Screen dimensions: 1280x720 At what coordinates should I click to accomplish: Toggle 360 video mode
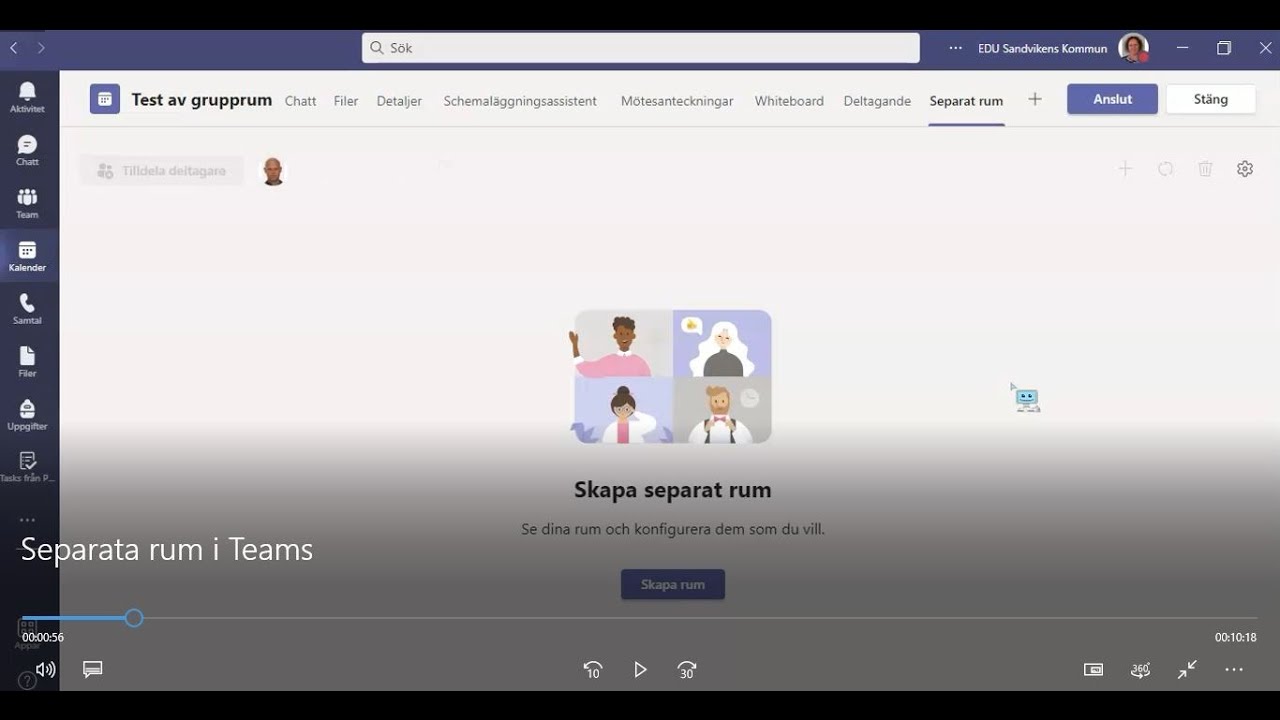tap(1140, 670)
